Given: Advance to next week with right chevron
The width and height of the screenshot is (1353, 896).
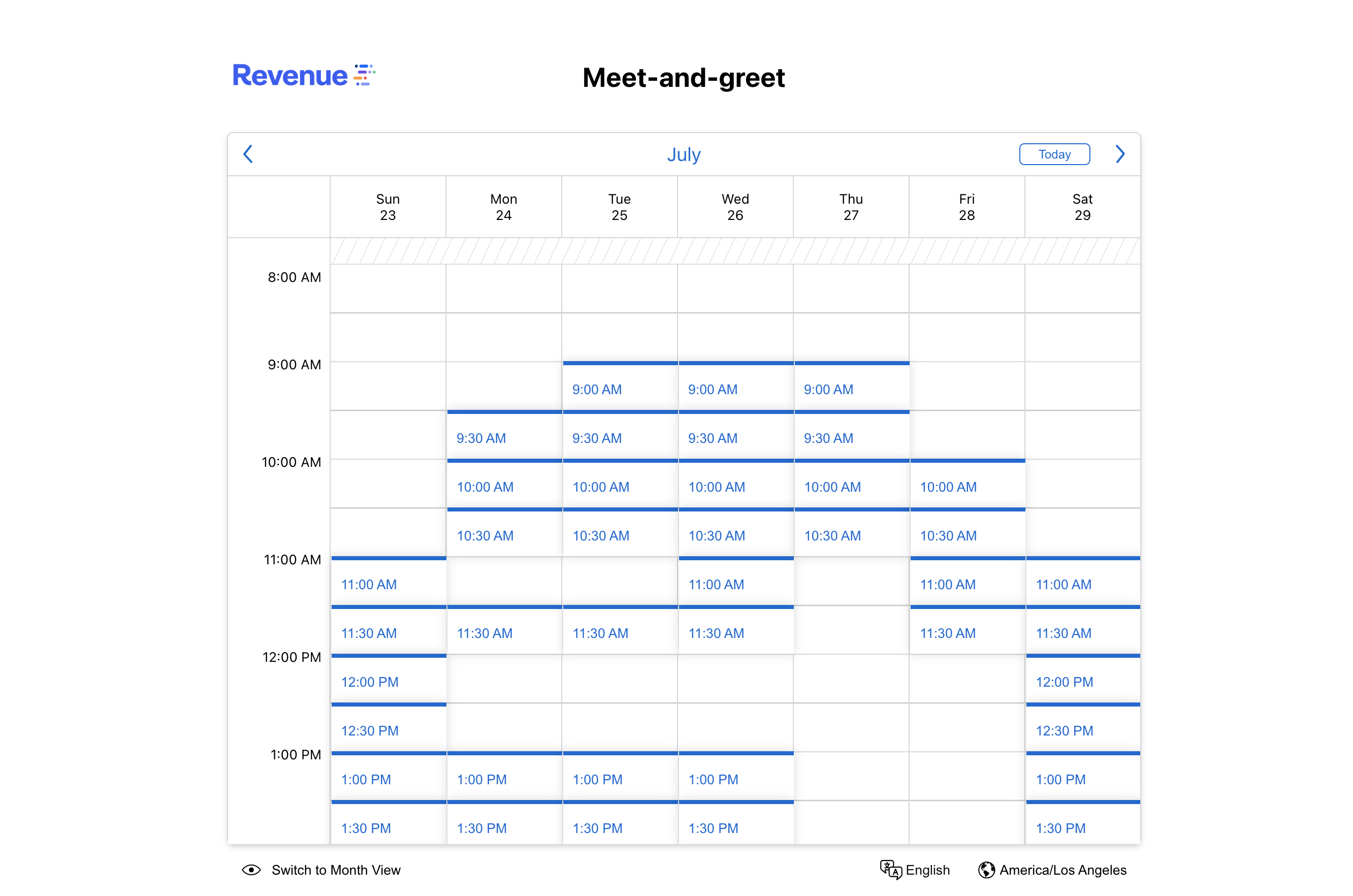Looking at the screenshot, I should 1119,154.
